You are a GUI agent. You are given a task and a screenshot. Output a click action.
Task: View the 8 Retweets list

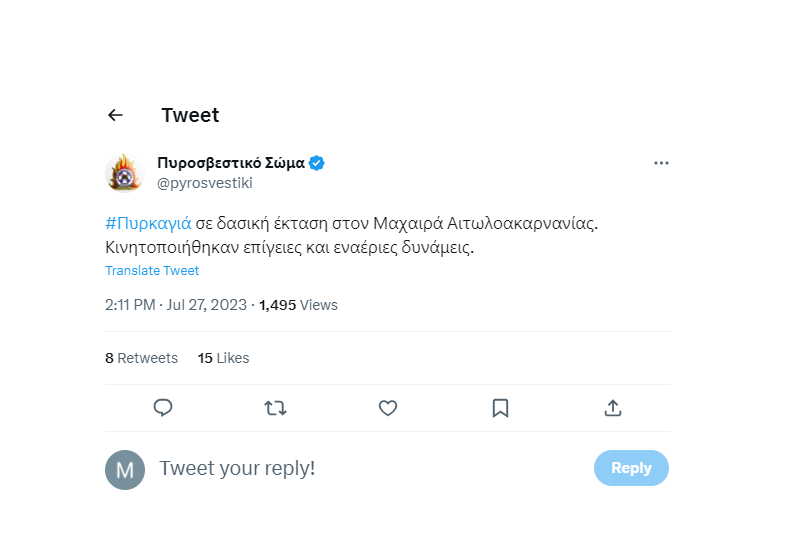coord(142,358)
